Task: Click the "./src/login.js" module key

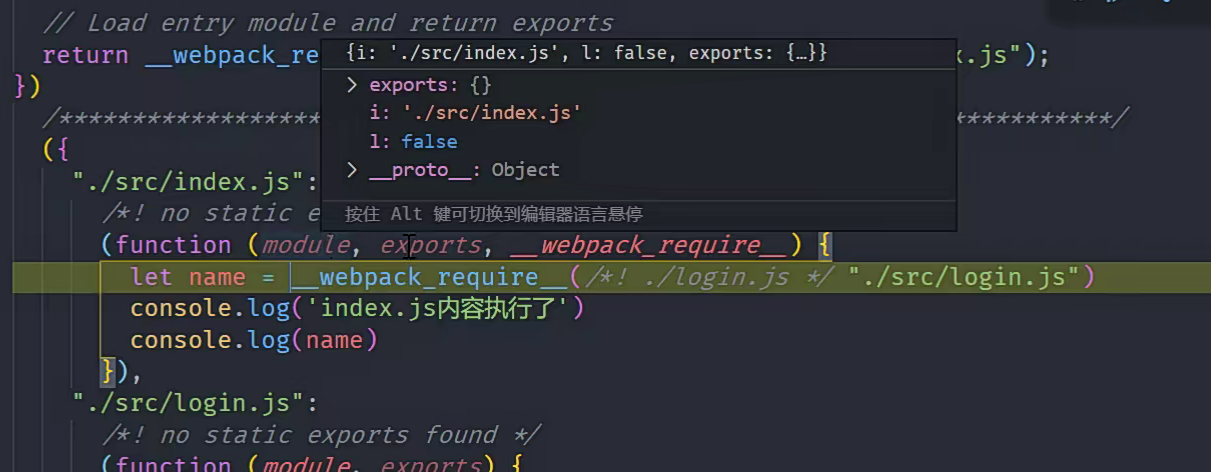Action: point(188,403)
